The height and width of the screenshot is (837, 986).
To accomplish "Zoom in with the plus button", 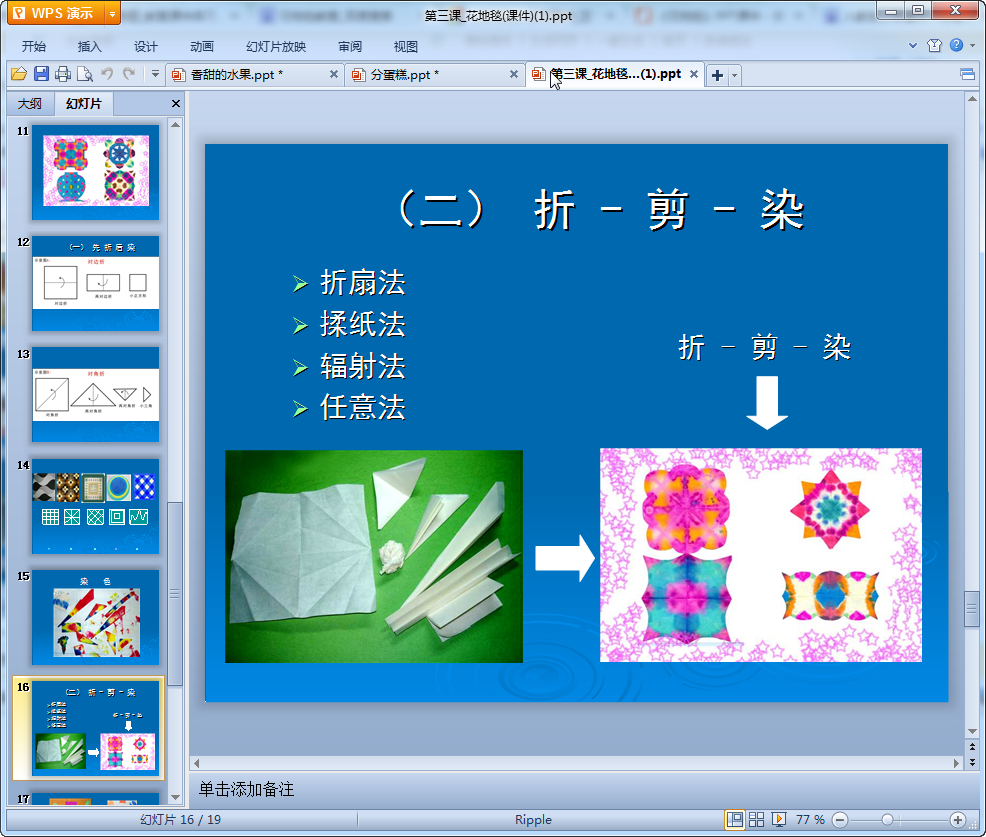I will tap(958, 820).
